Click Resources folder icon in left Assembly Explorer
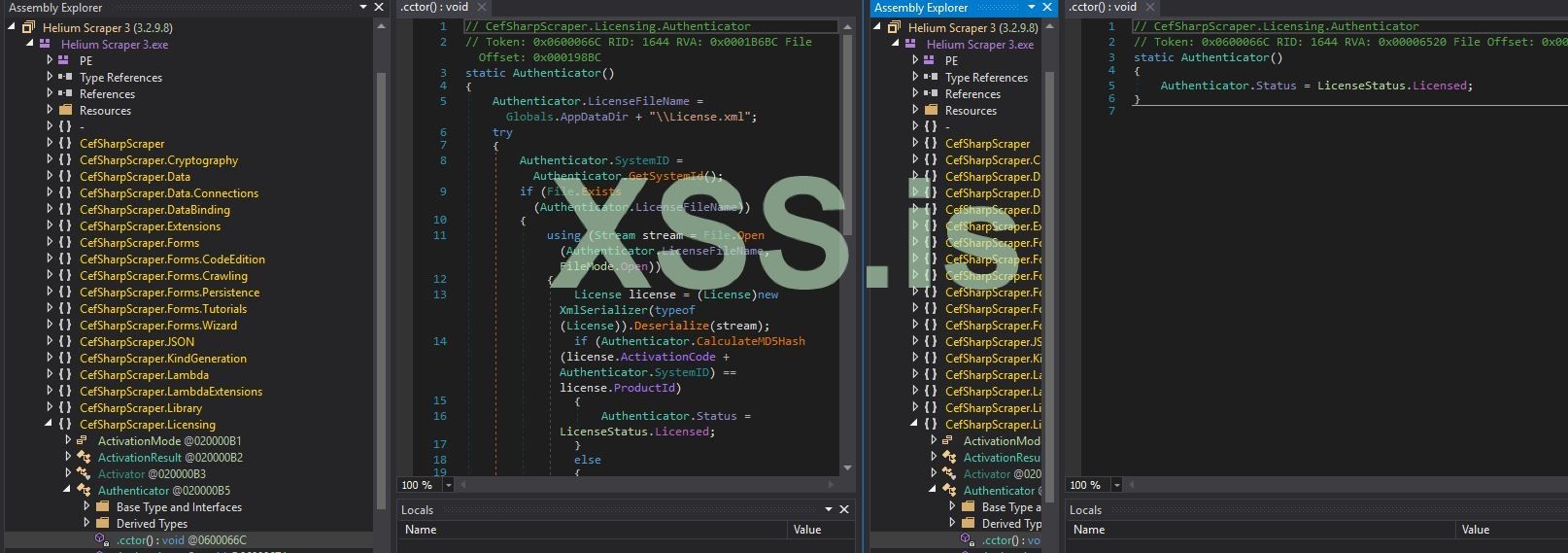 point(65,110)
